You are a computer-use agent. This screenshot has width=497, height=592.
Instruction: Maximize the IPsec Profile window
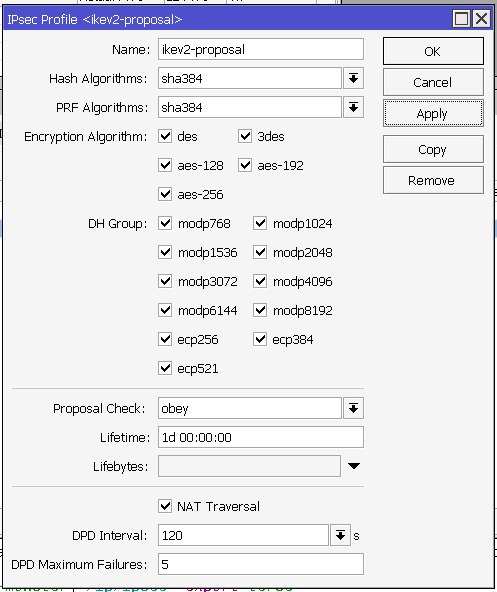[x=462, y=19]
